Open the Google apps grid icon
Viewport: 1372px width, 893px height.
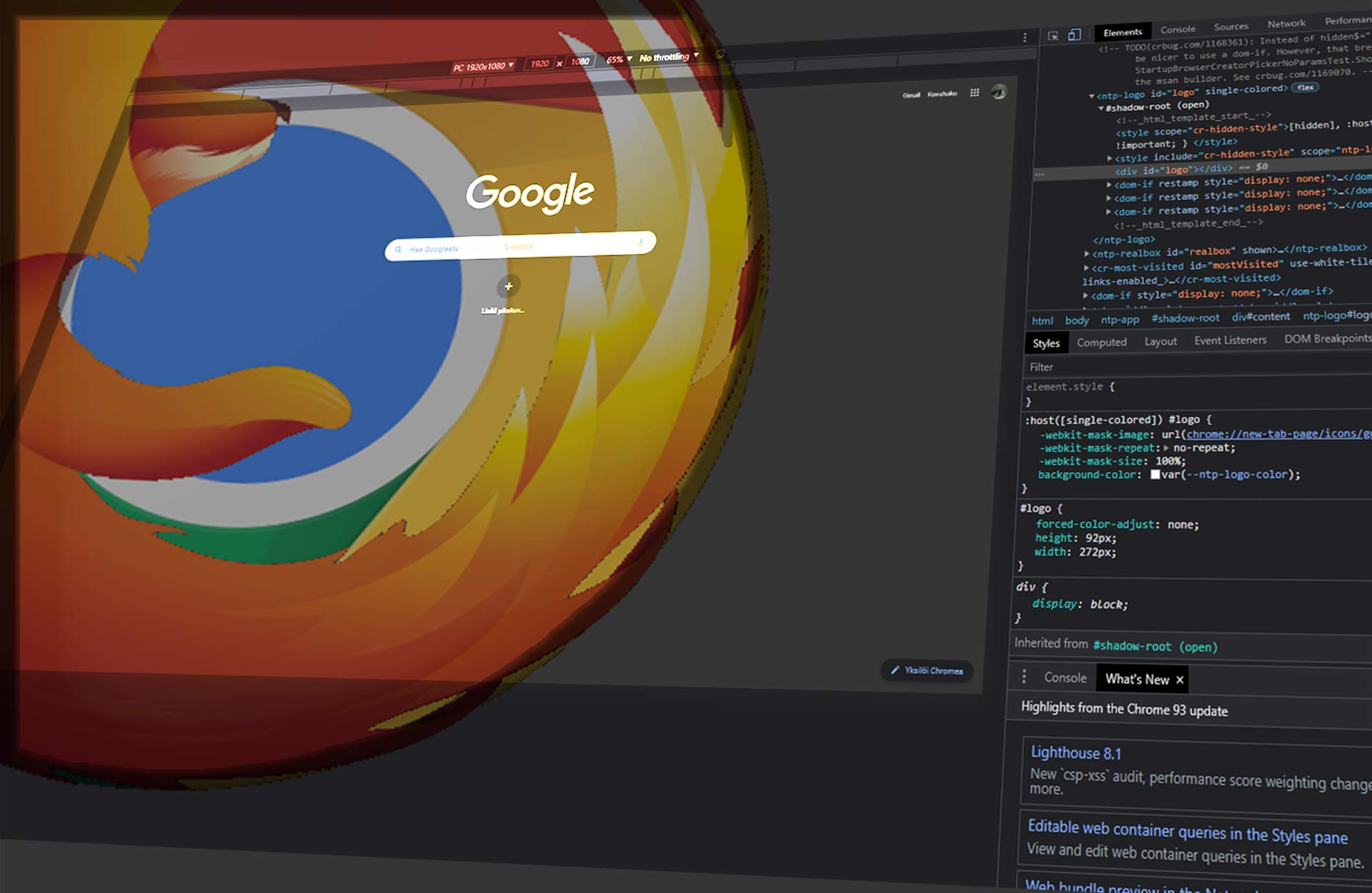(975, 93)
